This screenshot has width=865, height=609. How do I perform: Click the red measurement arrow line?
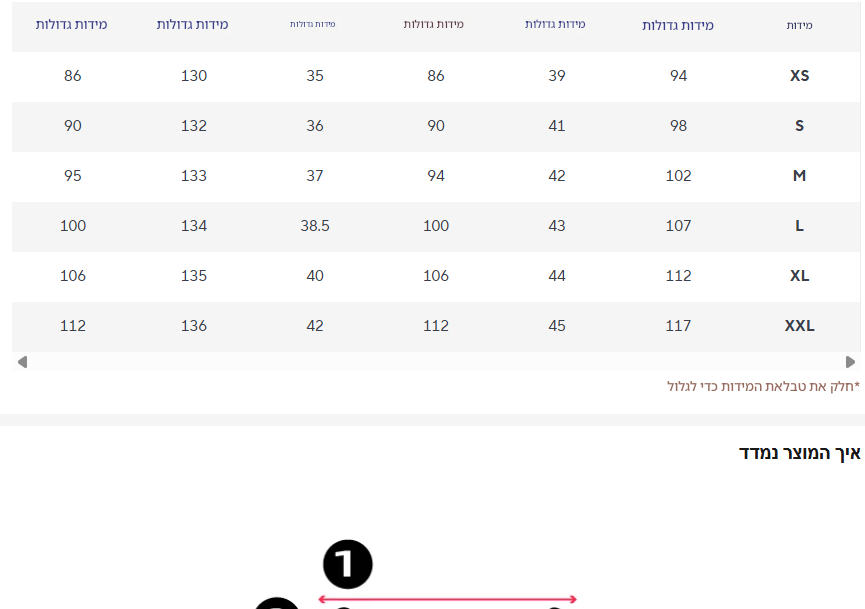coord(447,599)
